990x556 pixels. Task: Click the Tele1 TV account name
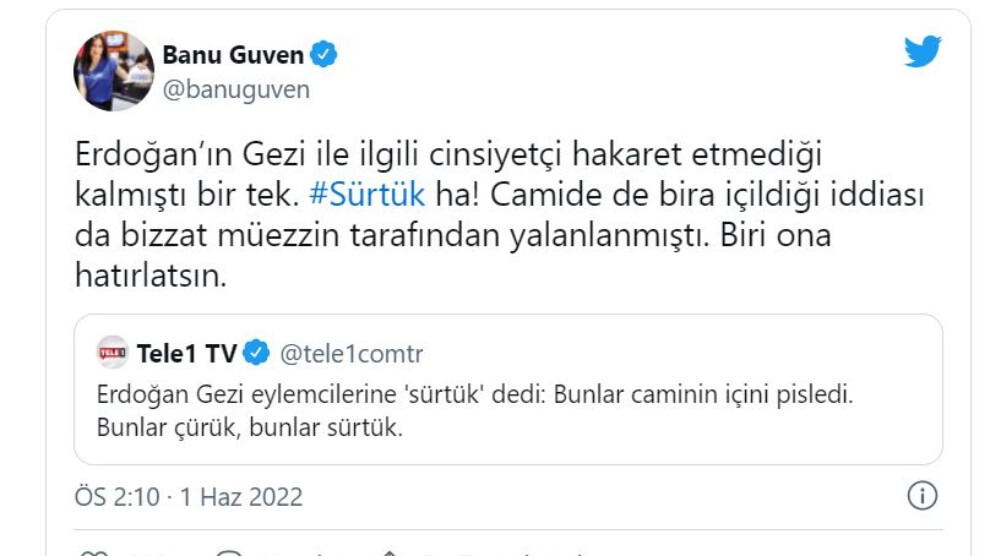tap(186, 353)
